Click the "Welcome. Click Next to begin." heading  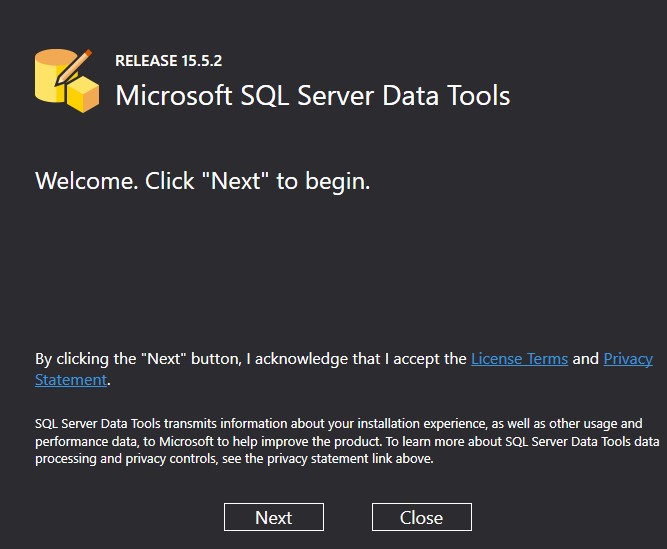[202, 182]
